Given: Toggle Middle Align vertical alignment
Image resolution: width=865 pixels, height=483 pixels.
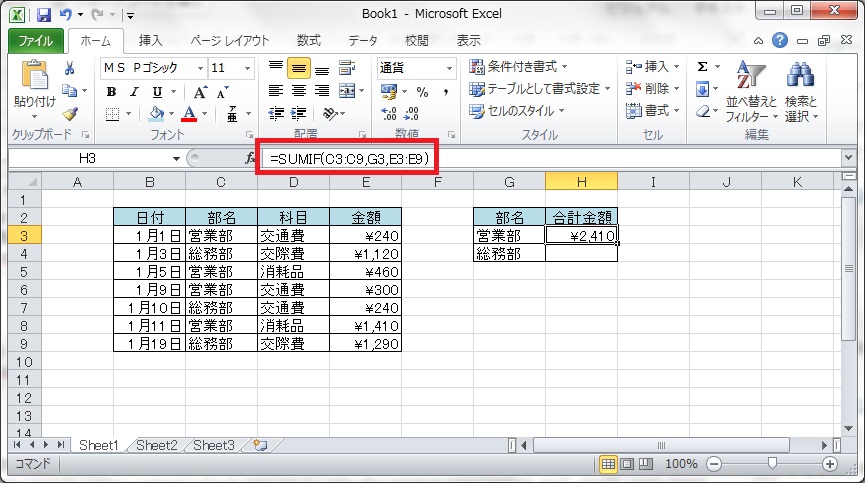Looking at the screenshot, I should [298, 68].
